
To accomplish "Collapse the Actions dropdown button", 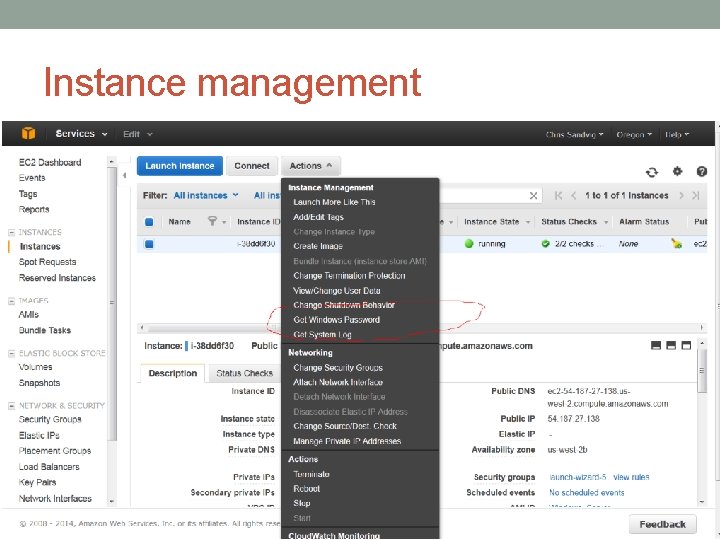I will tap(310, 166).
